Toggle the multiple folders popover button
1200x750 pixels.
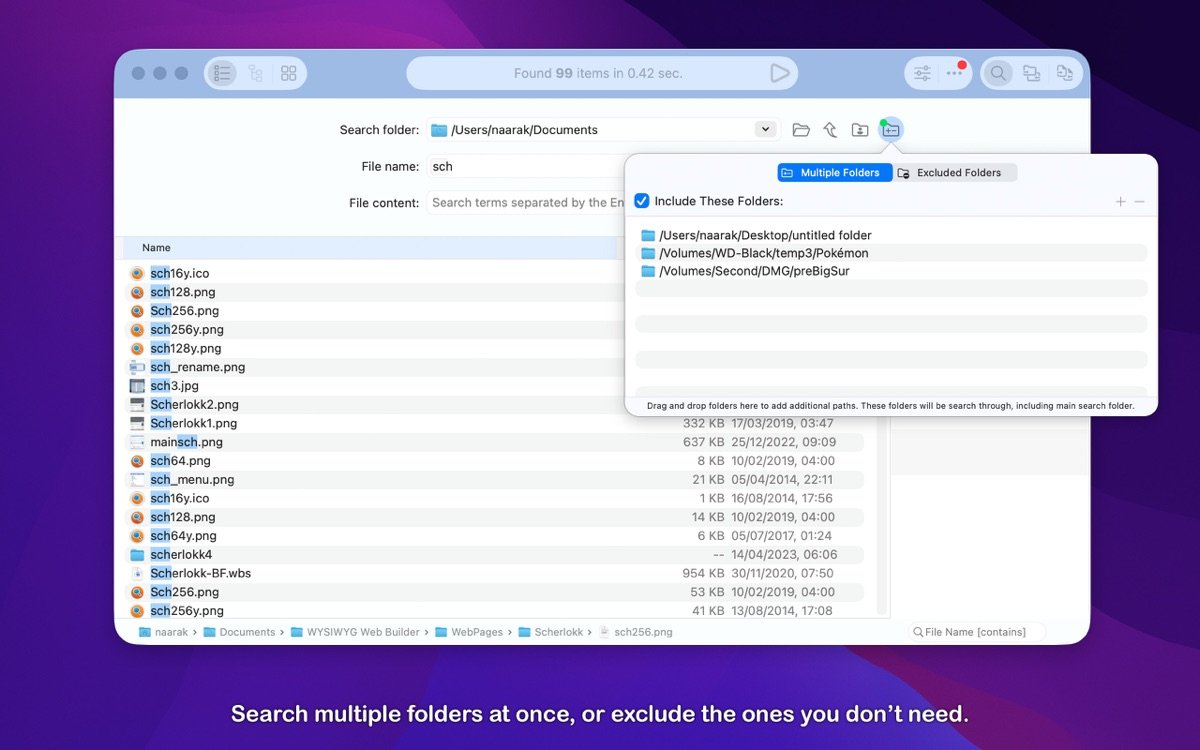tap(891, 130)
